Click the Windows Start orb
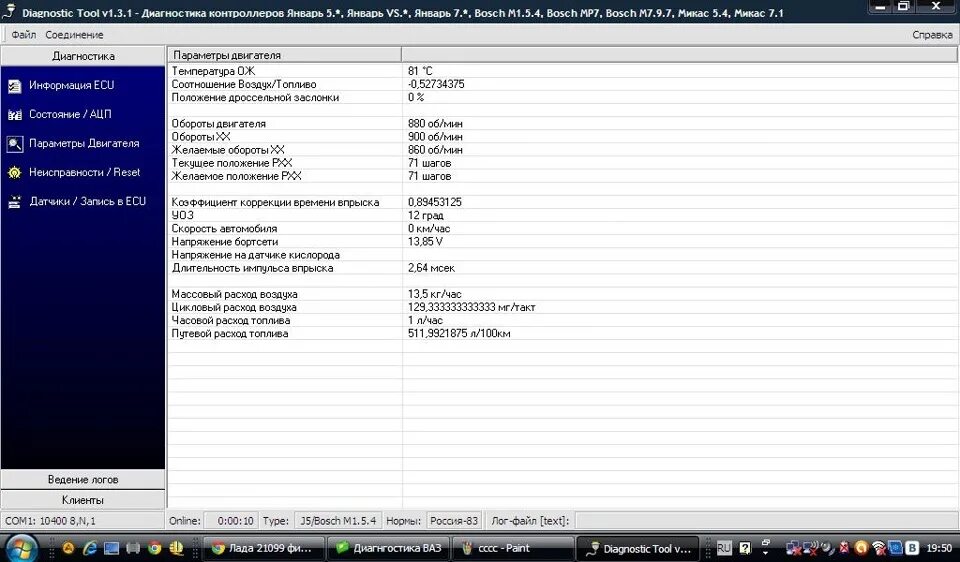 click(x=22, y=547)
